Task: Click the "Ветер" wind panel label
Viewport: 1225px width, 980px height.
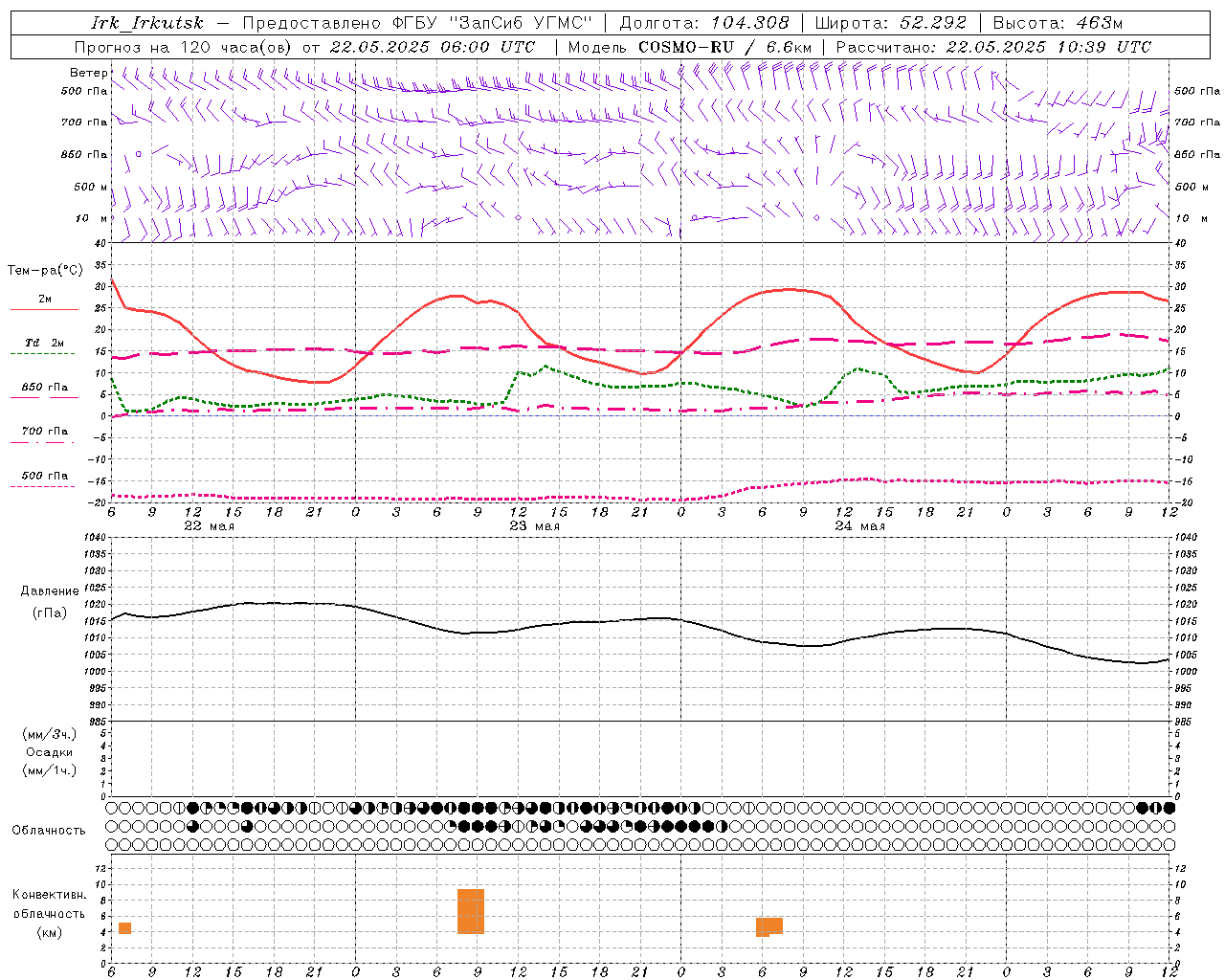Action: [88, 73]
